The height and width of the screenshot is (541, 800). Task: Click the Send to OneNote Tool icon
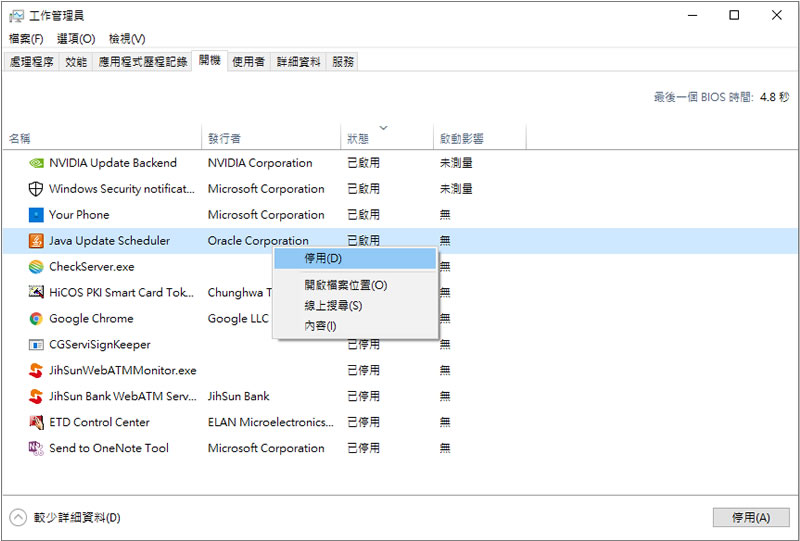click(36, 449)
